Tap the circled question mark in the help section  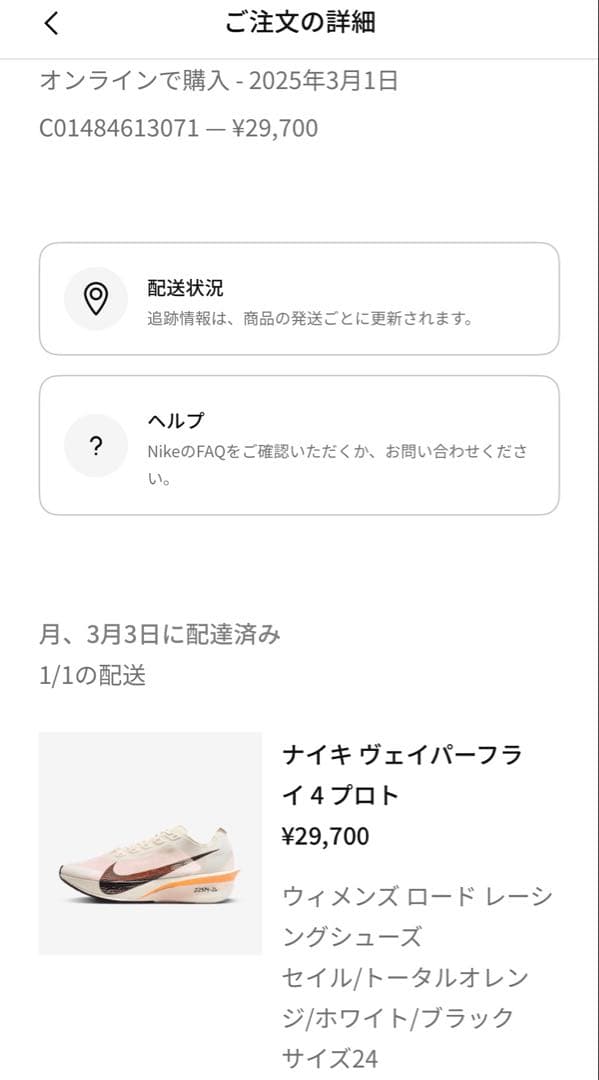coord(95,446)
